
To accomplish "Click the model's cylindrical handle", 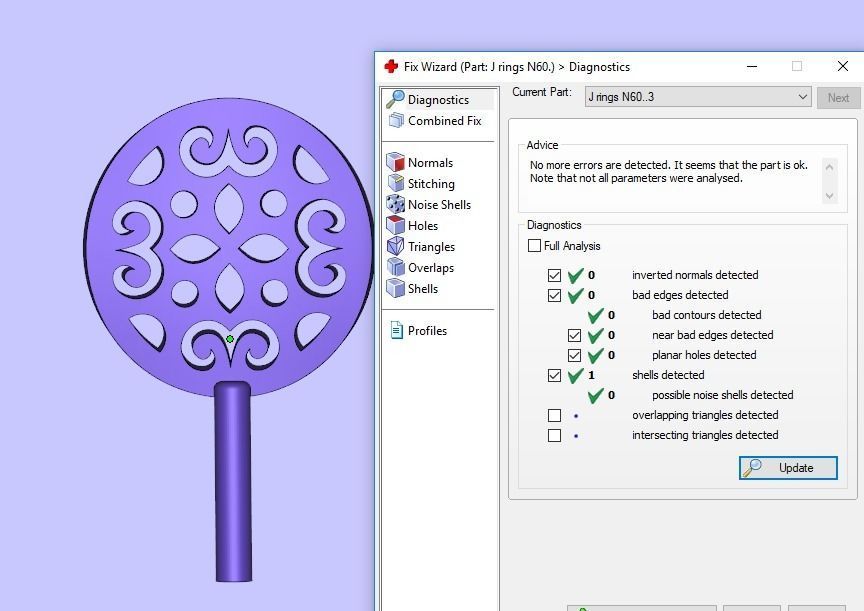I will (x=233, y=482).
